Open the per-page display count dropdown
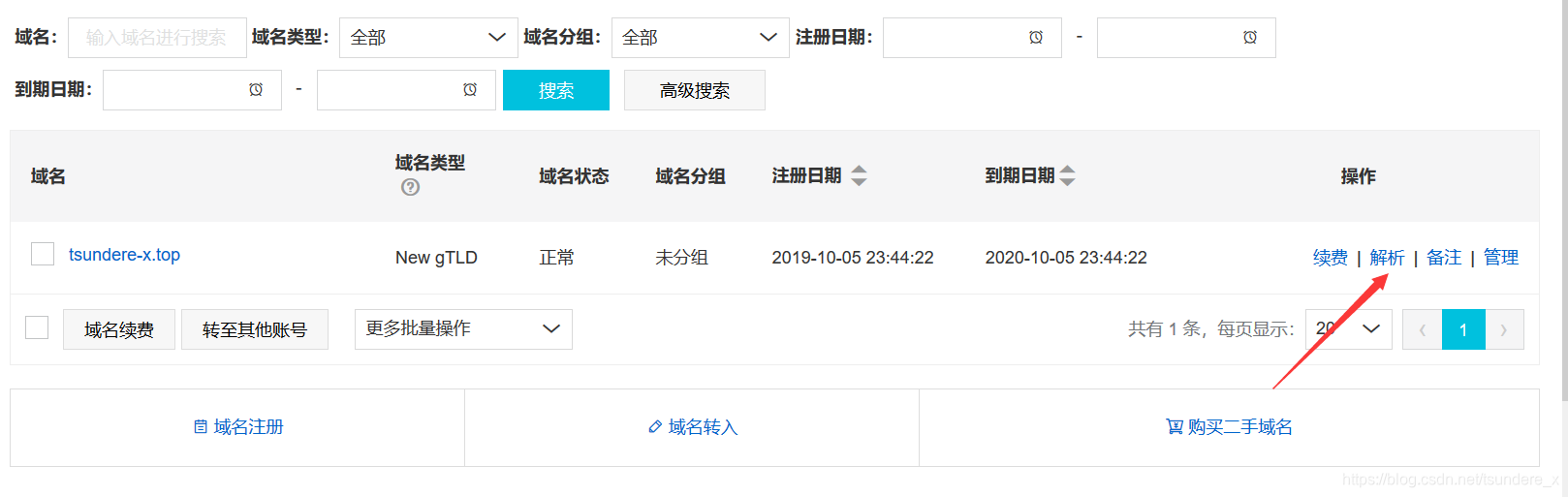The image size is (1568, 497). (1349, 329)
